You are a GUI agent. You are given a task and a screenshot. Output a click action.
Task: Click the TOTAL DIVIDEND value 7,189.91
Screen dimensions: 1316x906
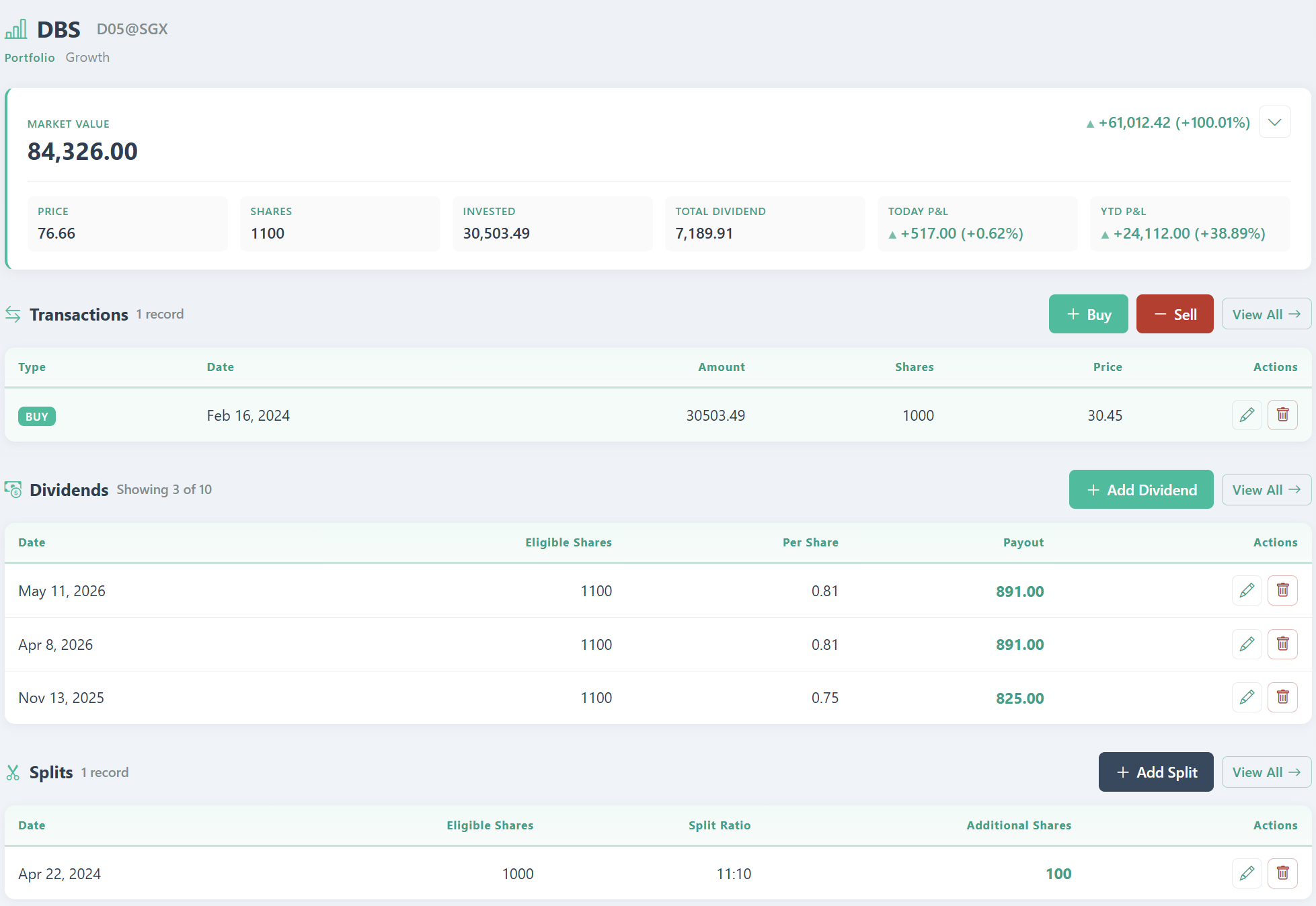tap(704, 233)
